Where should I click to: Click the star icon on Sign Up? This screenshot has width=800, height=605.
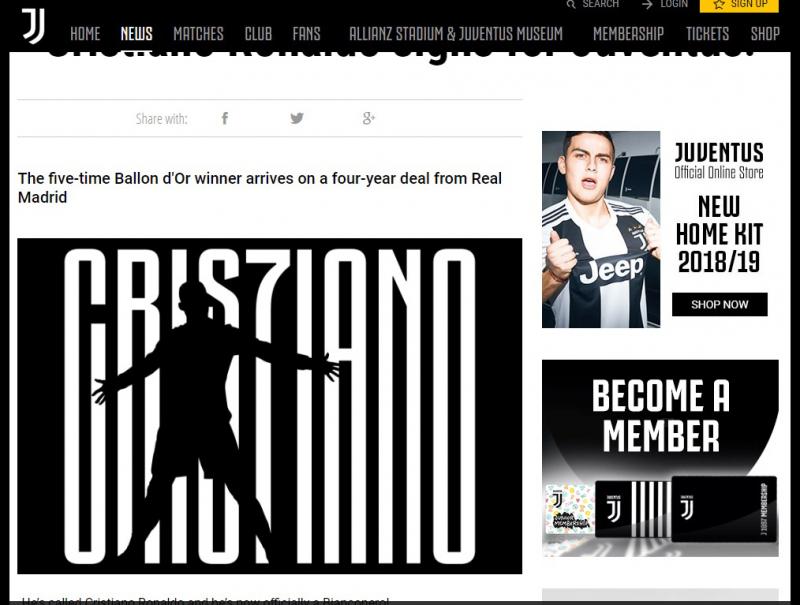point(719,5)
